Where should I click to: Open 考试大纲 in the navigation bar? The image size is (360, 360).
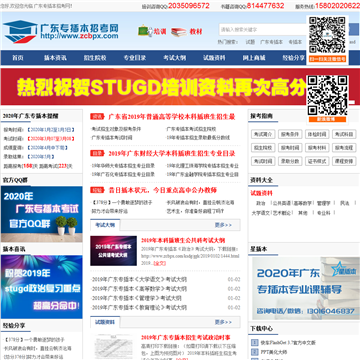(x=175, y=58)
